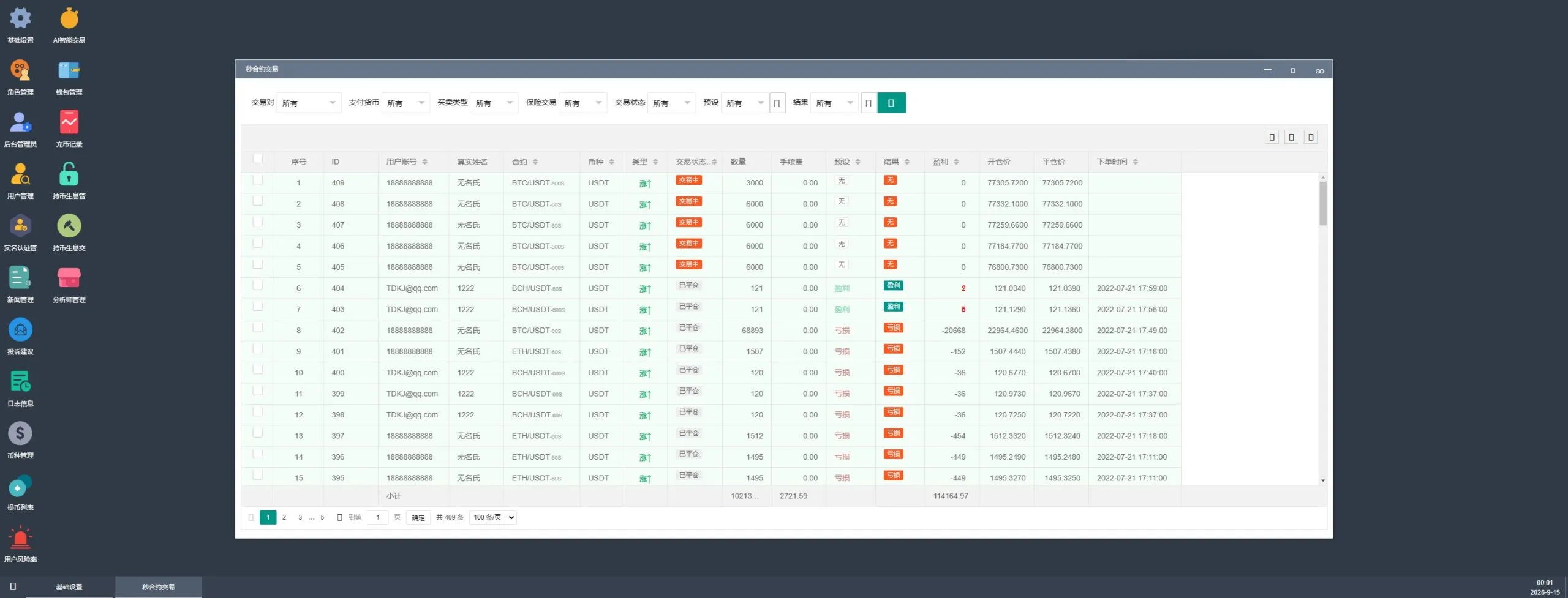Tick the checkbox for order ID 405

click(258, 264)
